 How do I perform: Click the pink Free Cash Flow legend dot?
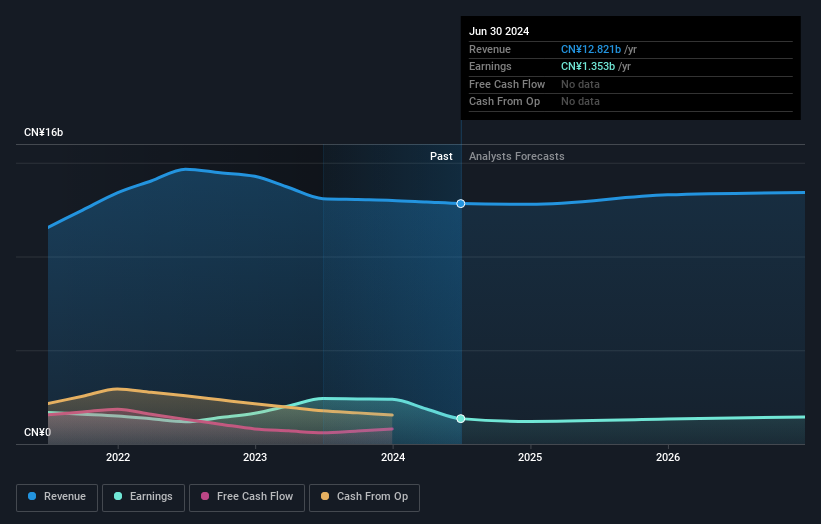(205, 496)
